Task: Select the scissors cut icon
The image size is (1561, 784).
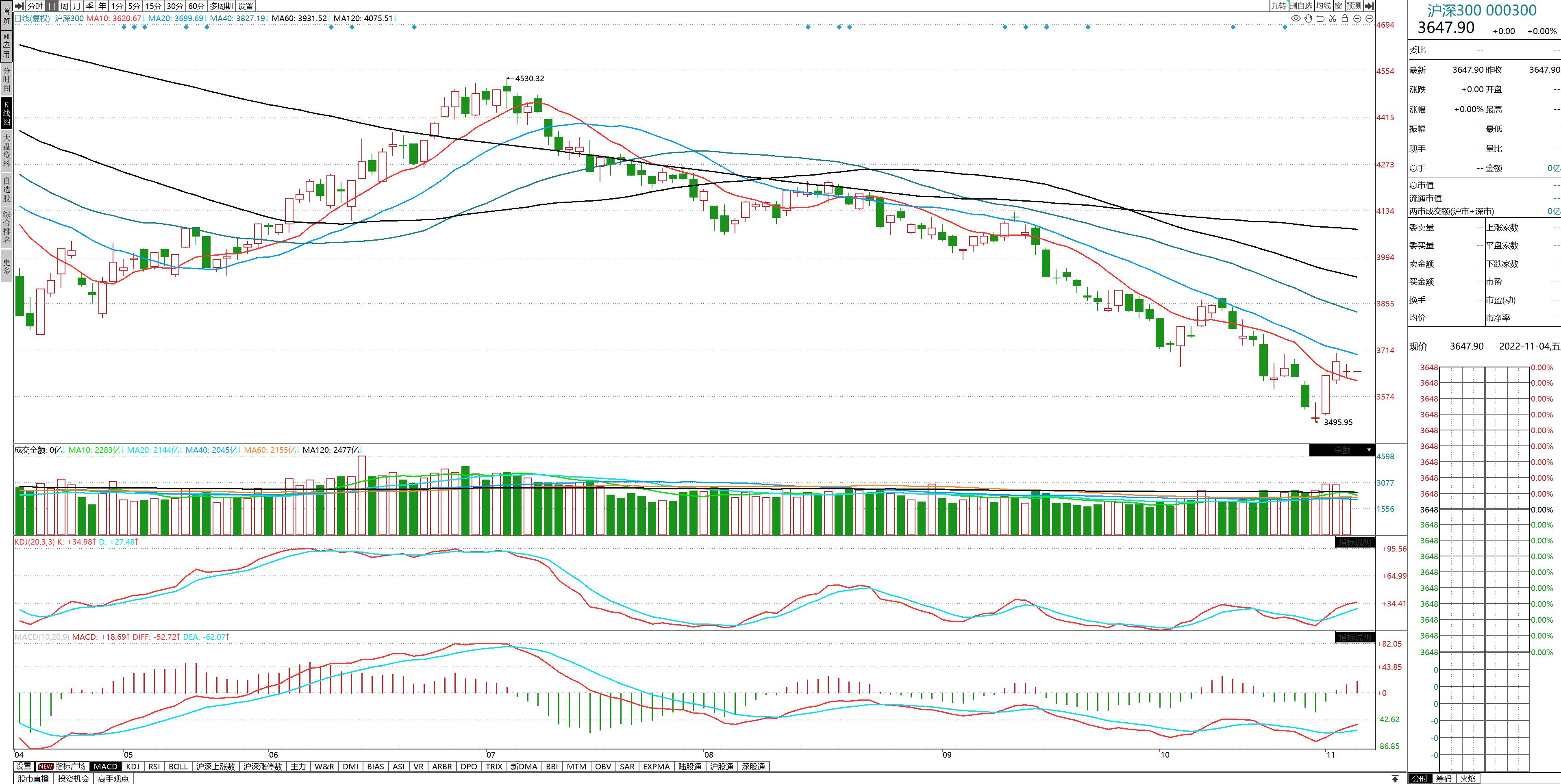Action: tap(1333, 19)
